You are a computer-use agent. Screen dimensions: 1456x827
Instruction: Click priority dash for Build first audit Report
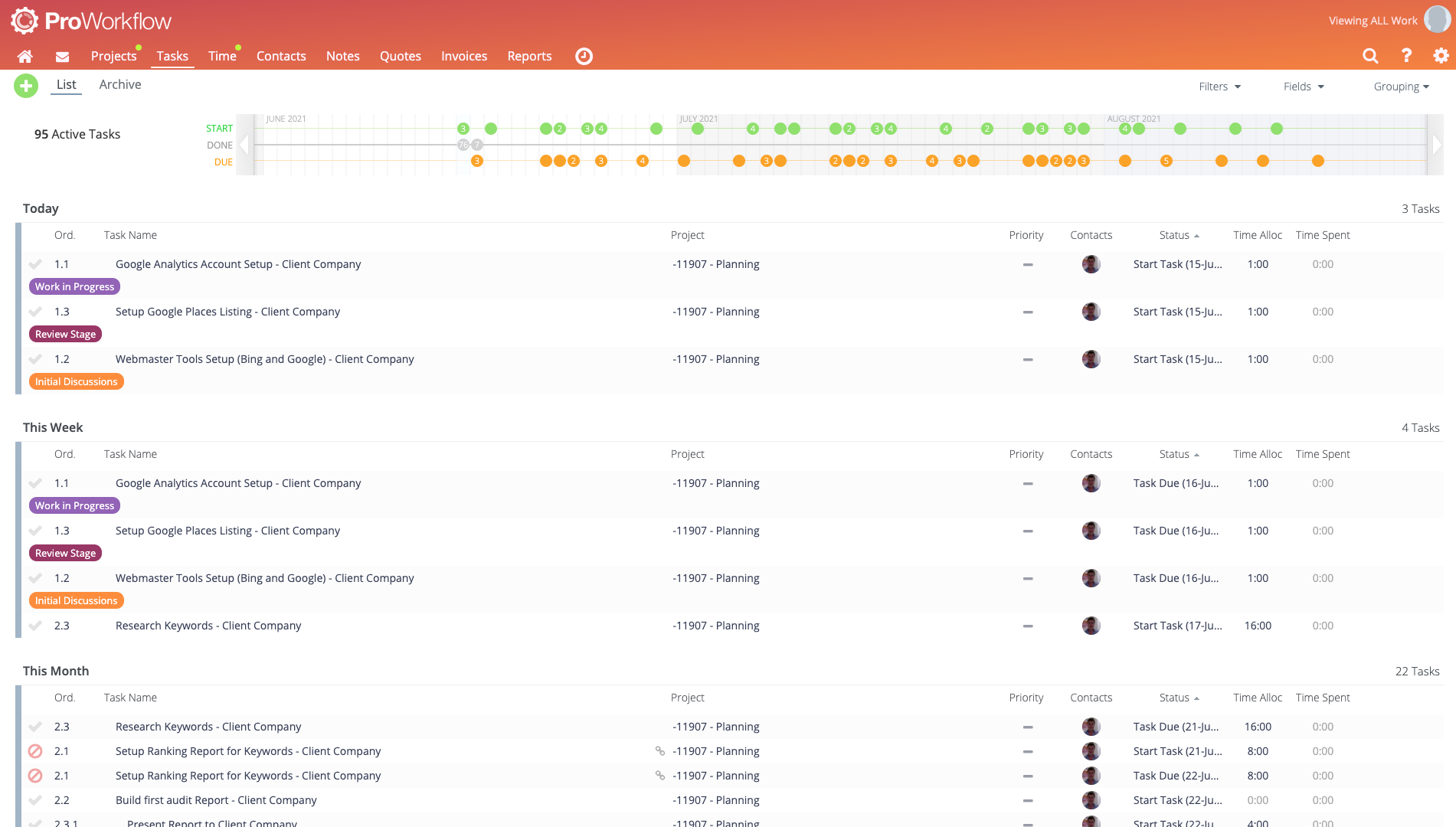1028,801
